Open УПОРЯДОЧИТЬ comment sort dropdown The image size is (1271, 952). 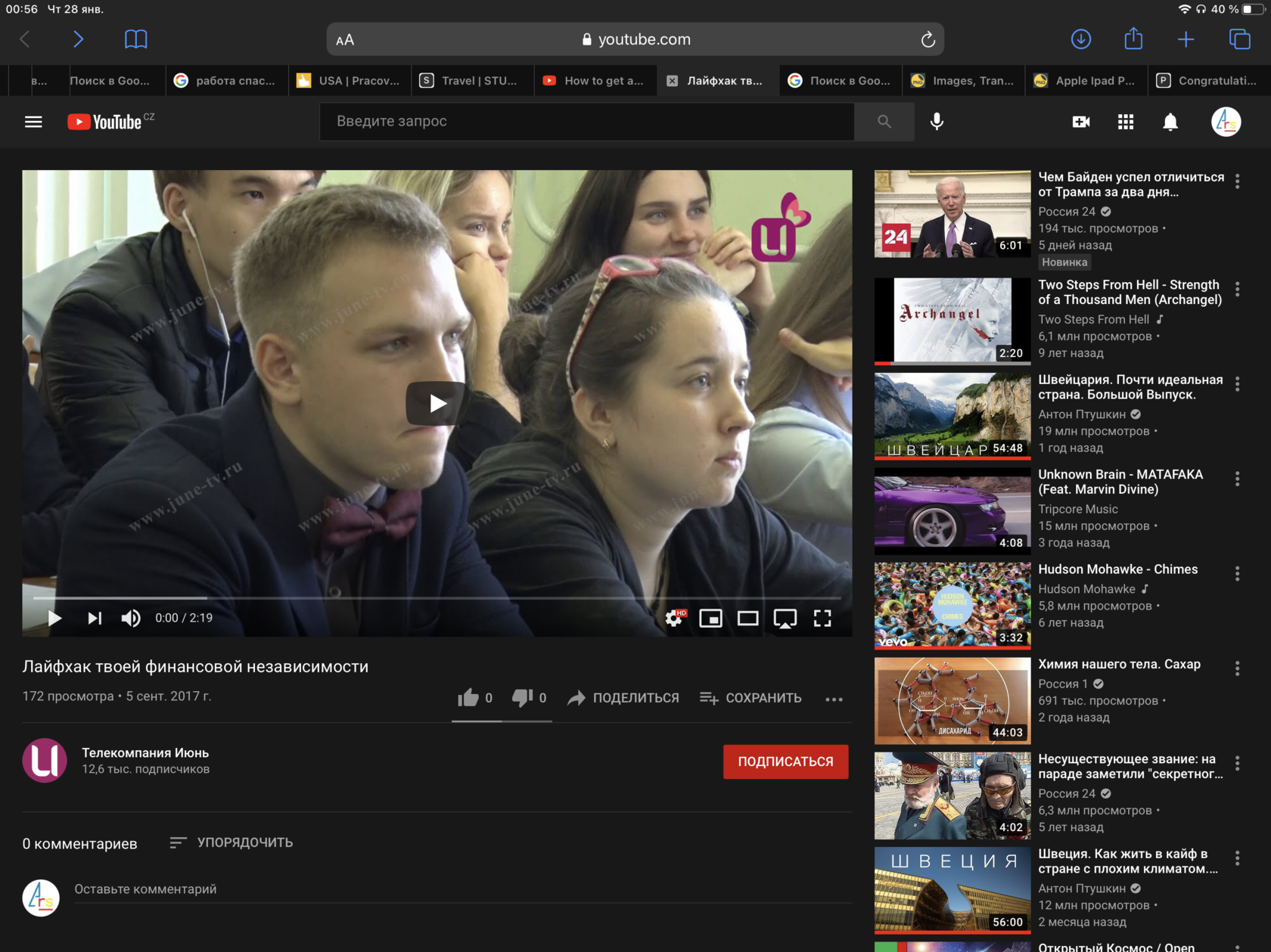tap(232, 842)
